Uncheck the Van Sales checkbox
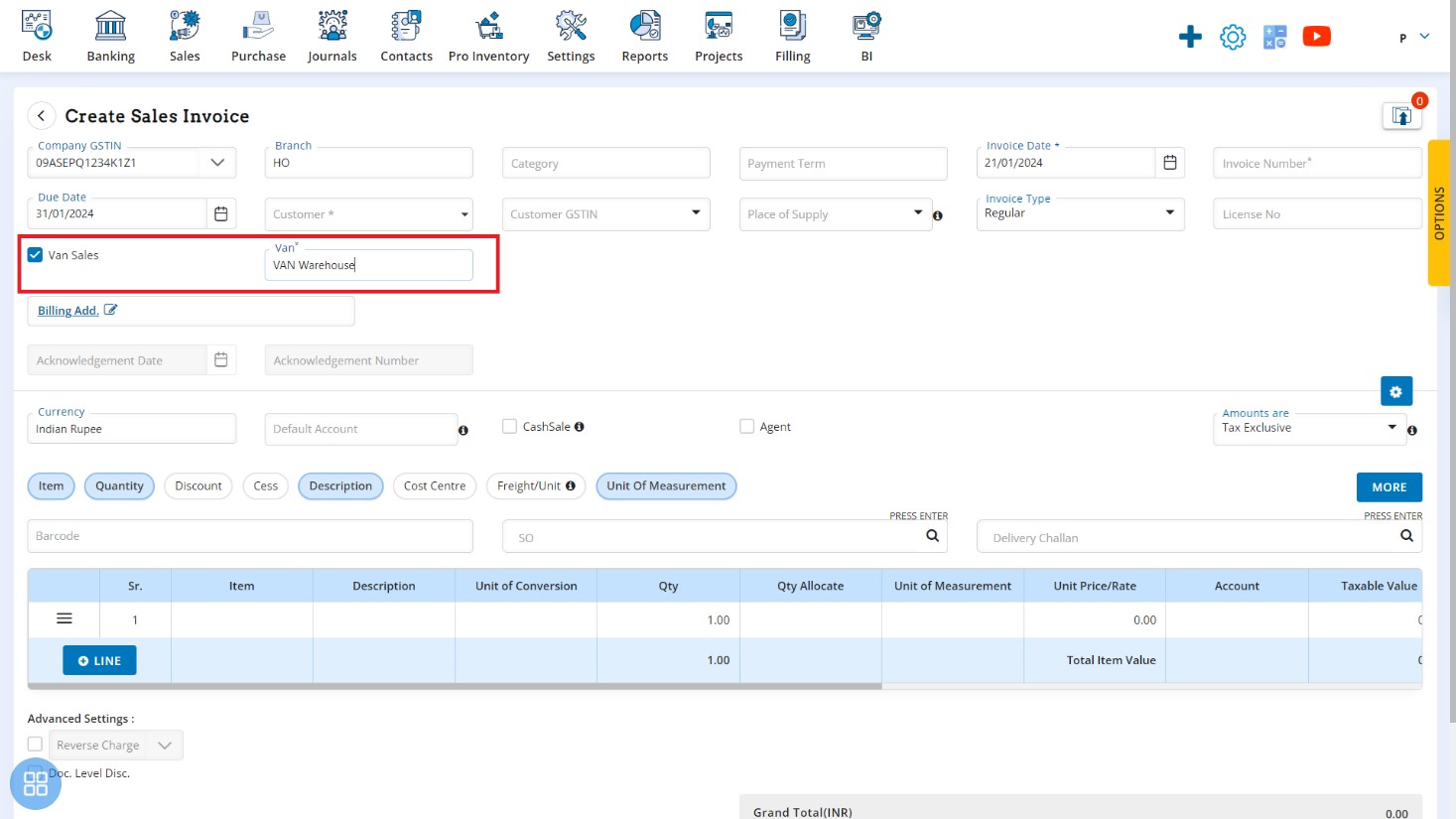Image resolution: width=1456 pixels, height=819 pixels. coord(35,254)
